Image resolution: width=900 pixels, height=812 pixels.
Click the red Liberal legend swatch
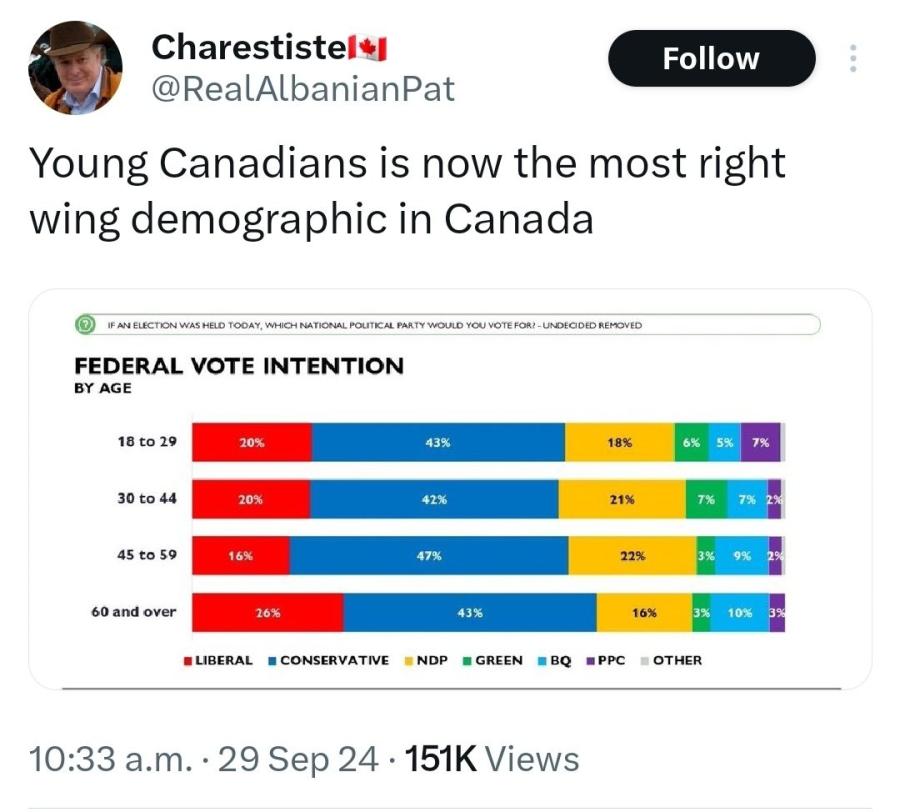tap(187, 661)
